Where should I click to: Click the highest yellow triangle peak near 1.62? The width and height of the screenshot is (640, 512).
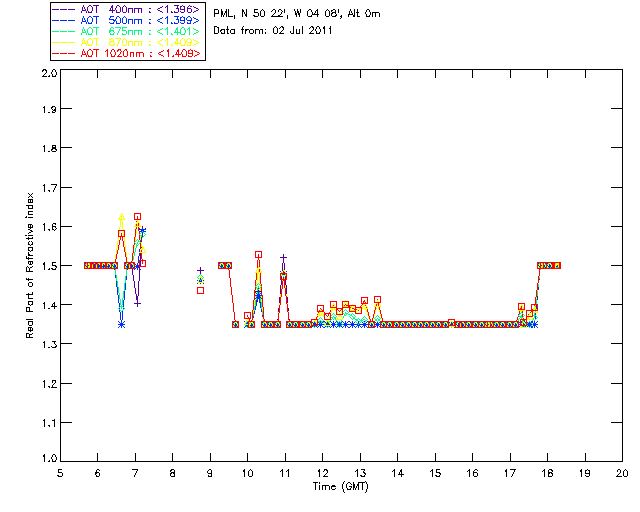(121, 217)
